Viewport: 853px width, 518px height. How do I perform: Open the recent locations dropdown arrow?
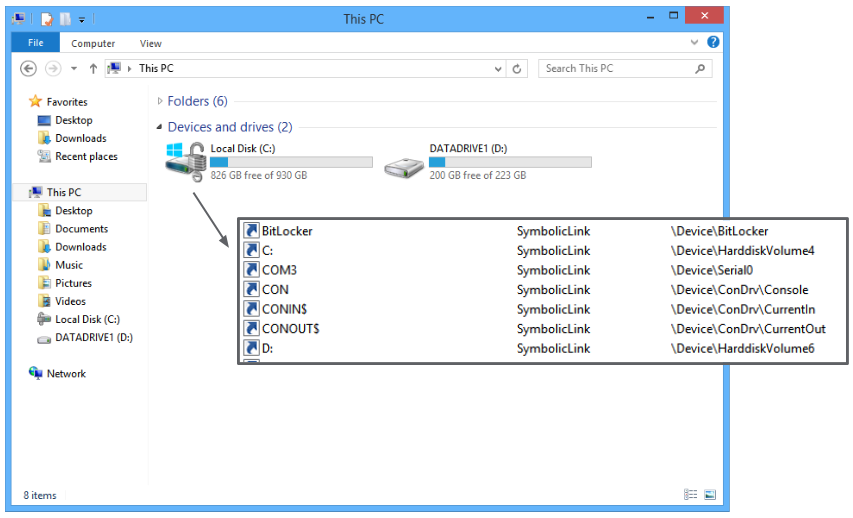point(74,69)
